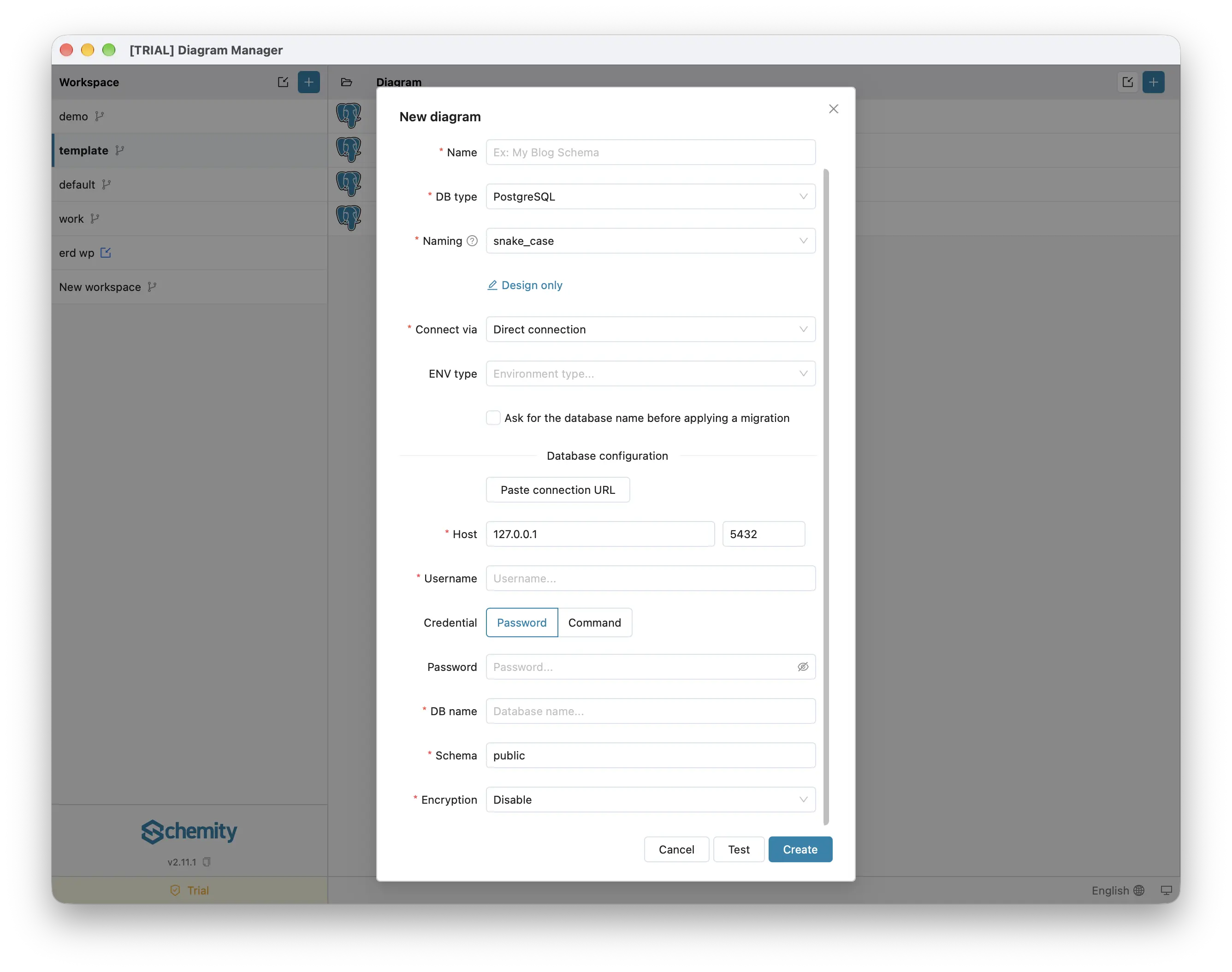This screenshot has height=972, width=1232.
Task: Click the Paste connection URL button
Action: pos(557,490)
